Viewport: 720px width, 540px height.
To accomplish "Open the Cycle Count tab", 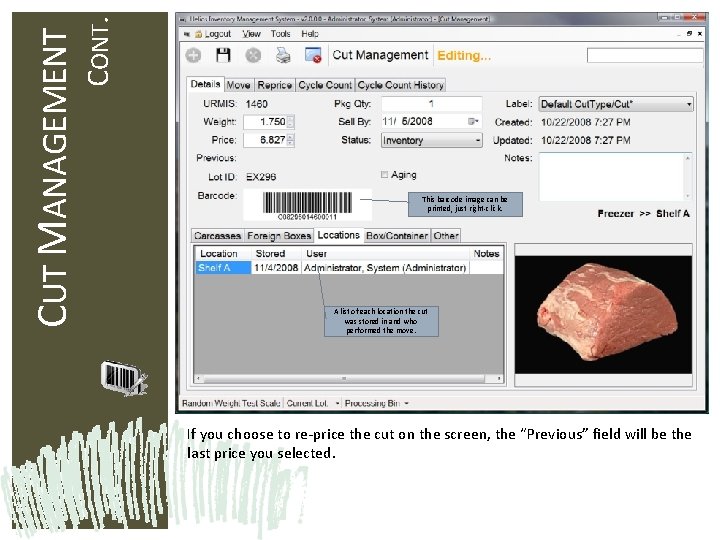I will (x=325, y=85).
